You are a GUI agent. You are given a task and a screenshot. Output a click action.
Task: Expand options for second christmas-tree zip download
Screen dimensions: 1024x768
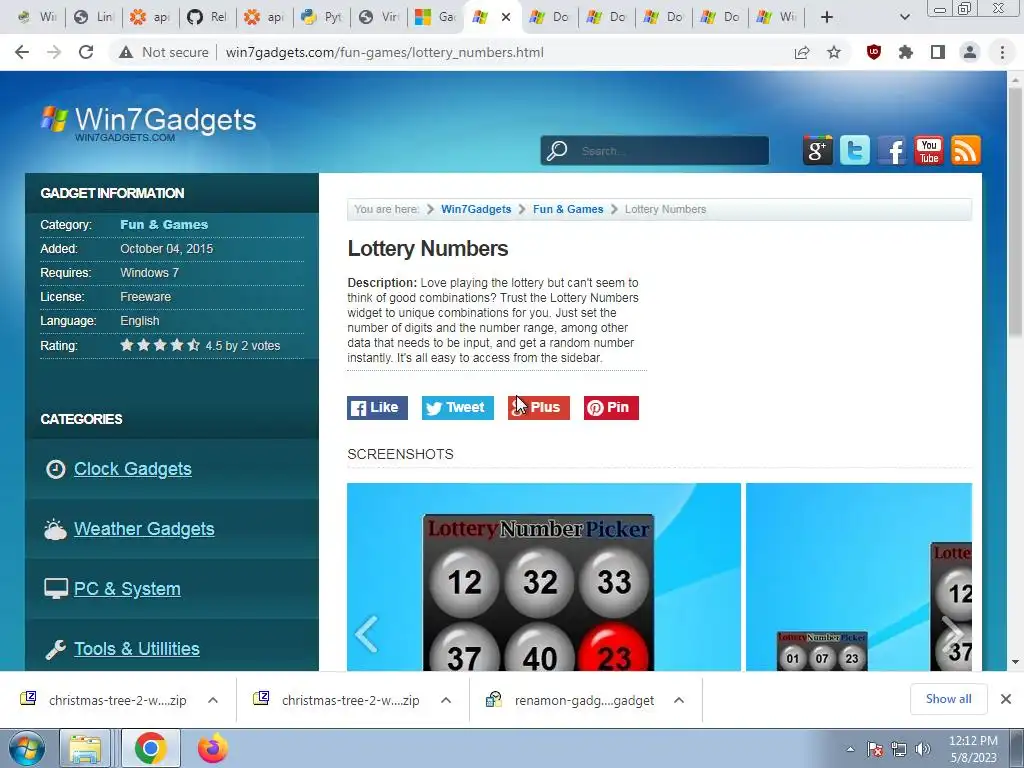click(x=446, y=700)
